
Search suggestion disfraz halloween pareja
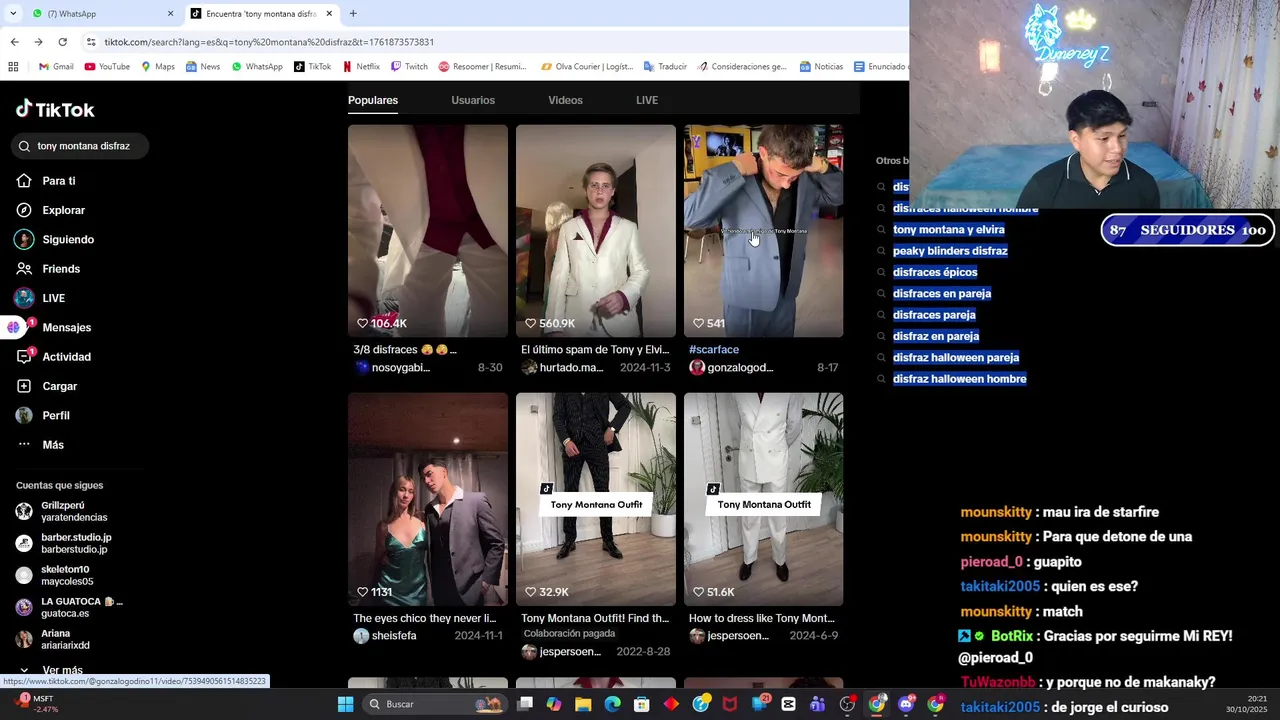(x=956, y=358)
